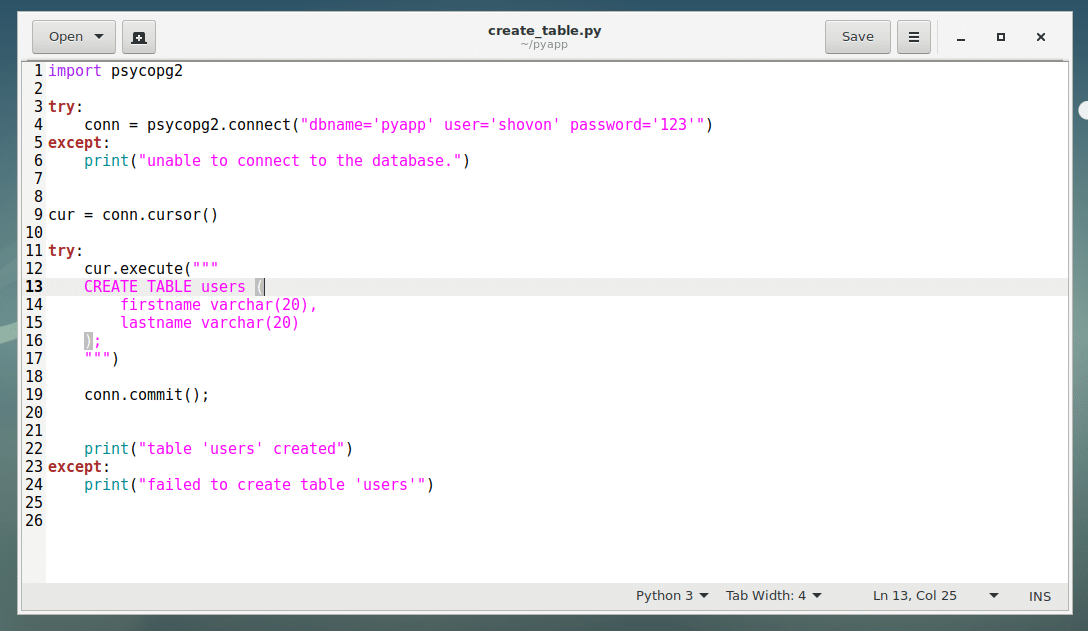Place cursor on cur = conn.cursor() line
The height and width of the screenshot is (631, 1088).
click(x=133, y=215)
